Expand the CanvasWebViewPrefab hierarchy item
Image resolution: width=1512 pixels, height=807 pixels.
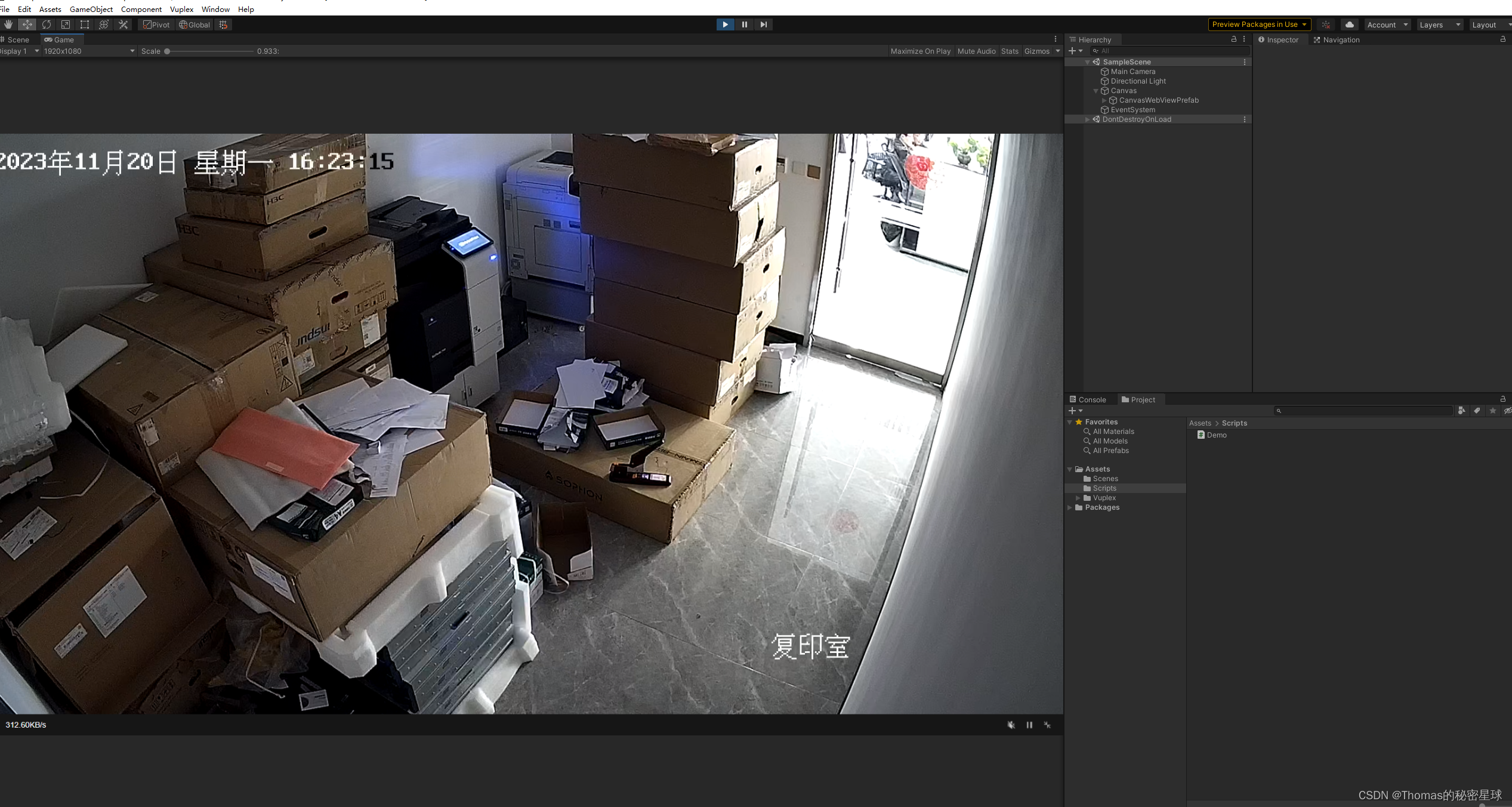click(1104, 100)
